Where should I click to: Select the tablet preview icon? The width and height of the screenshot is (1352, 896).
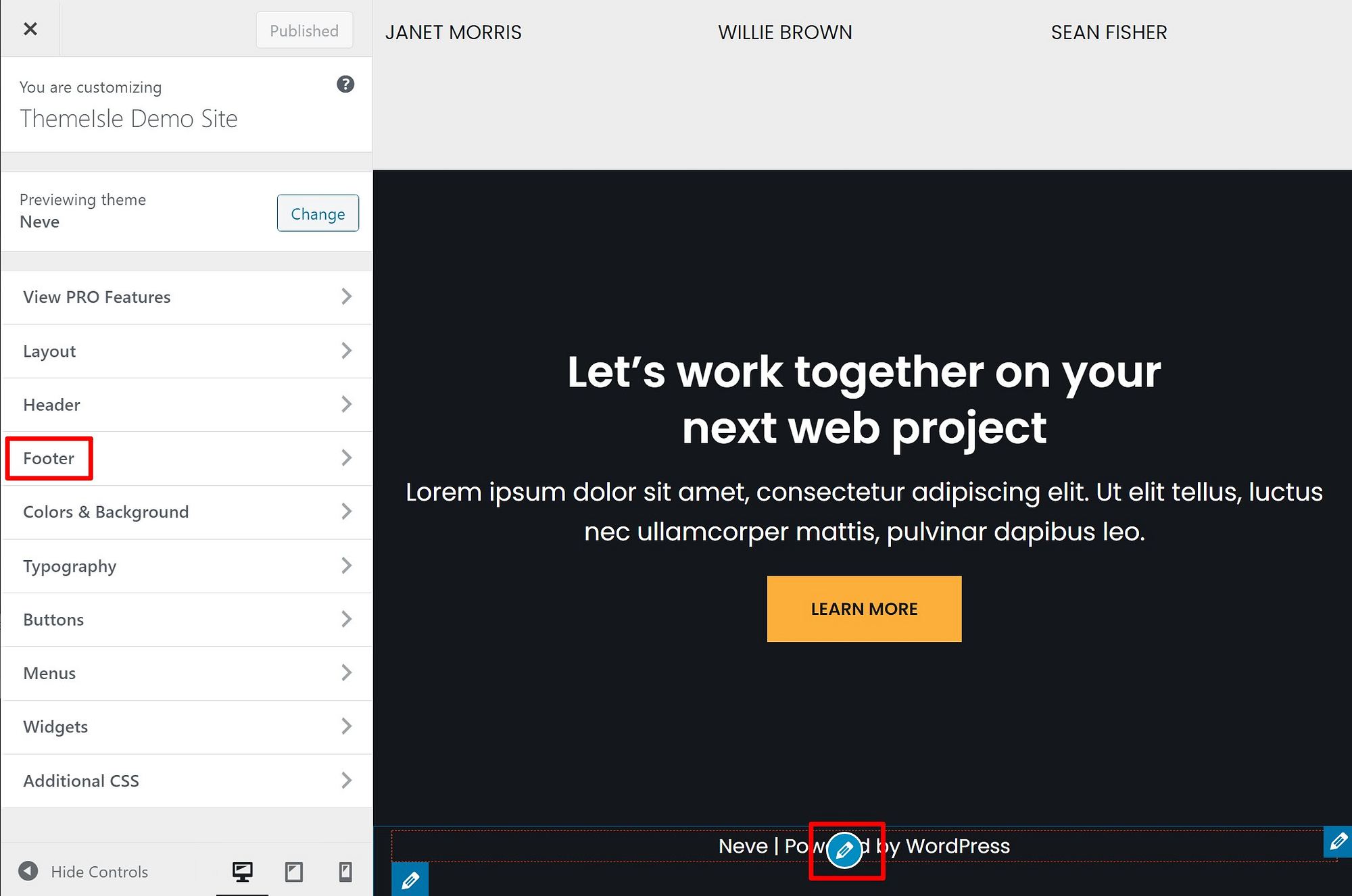click(x=294, y=870)
